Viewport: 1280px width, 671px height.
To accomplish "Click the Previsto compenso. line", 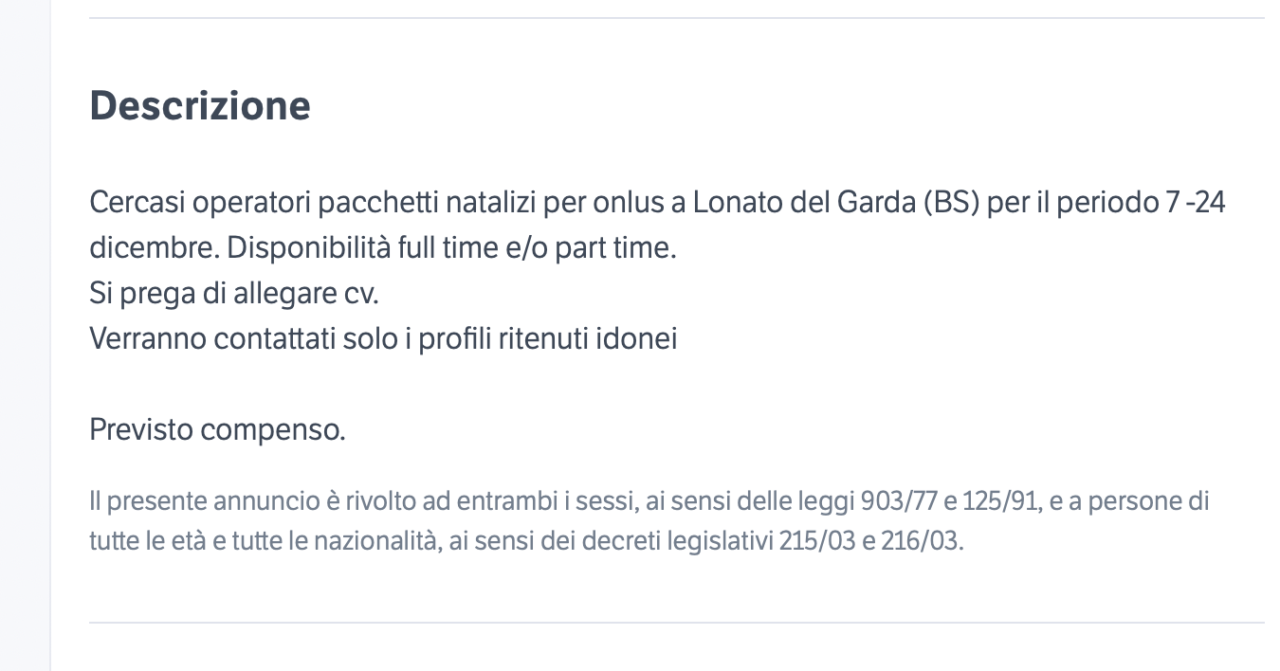I will [x=218, y=431].
